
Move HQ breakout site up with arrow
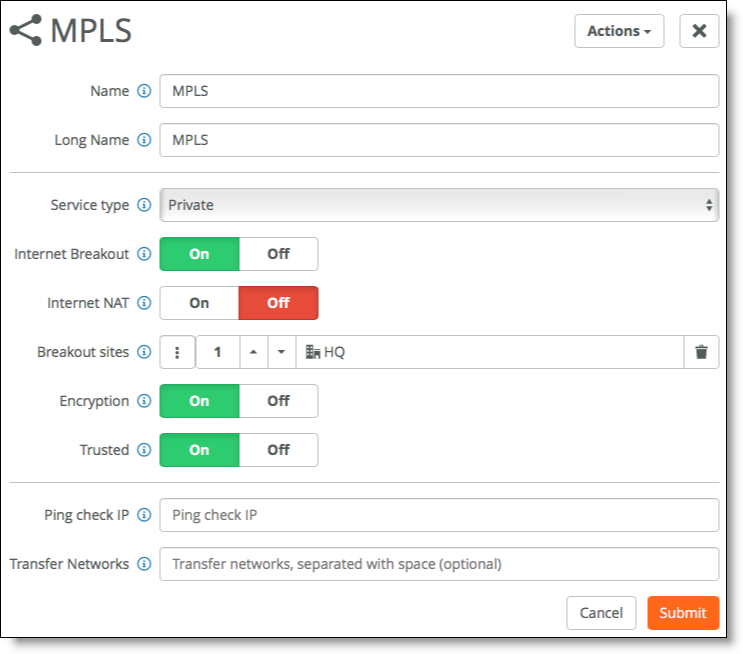[254, 352]
